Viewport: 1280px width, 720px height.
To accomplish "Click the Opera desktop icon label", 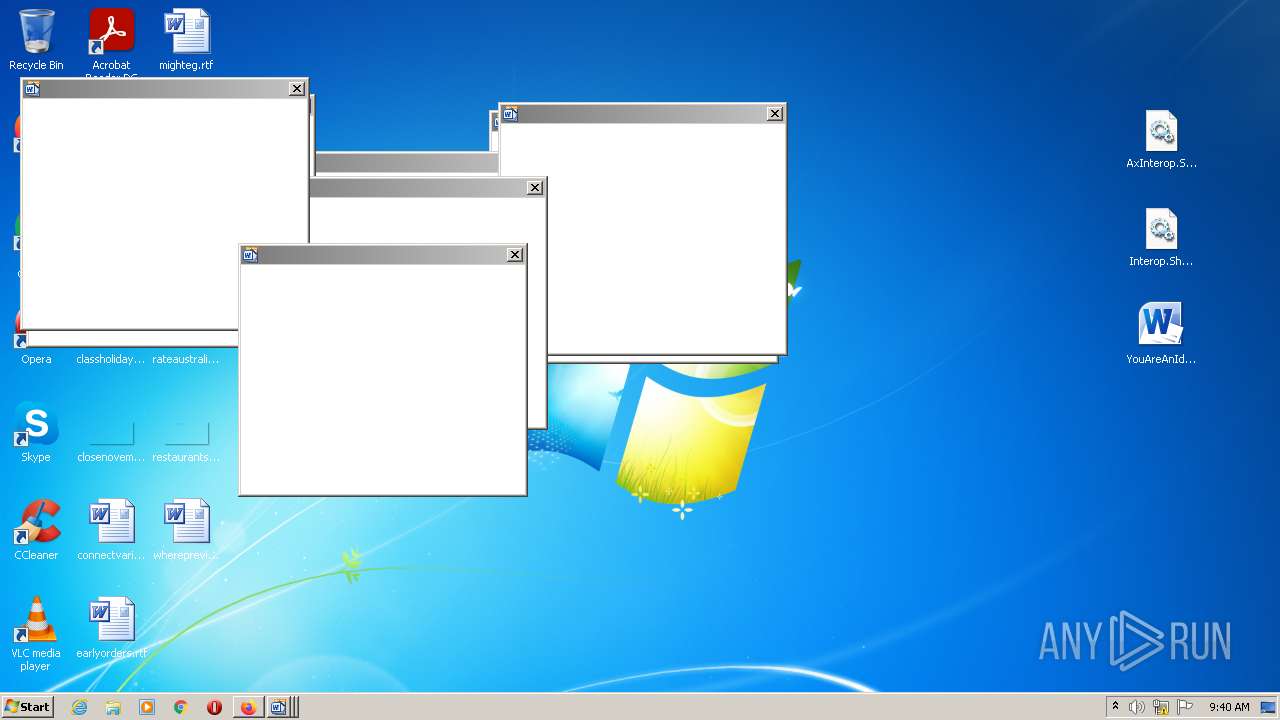I will pos(36,359).
